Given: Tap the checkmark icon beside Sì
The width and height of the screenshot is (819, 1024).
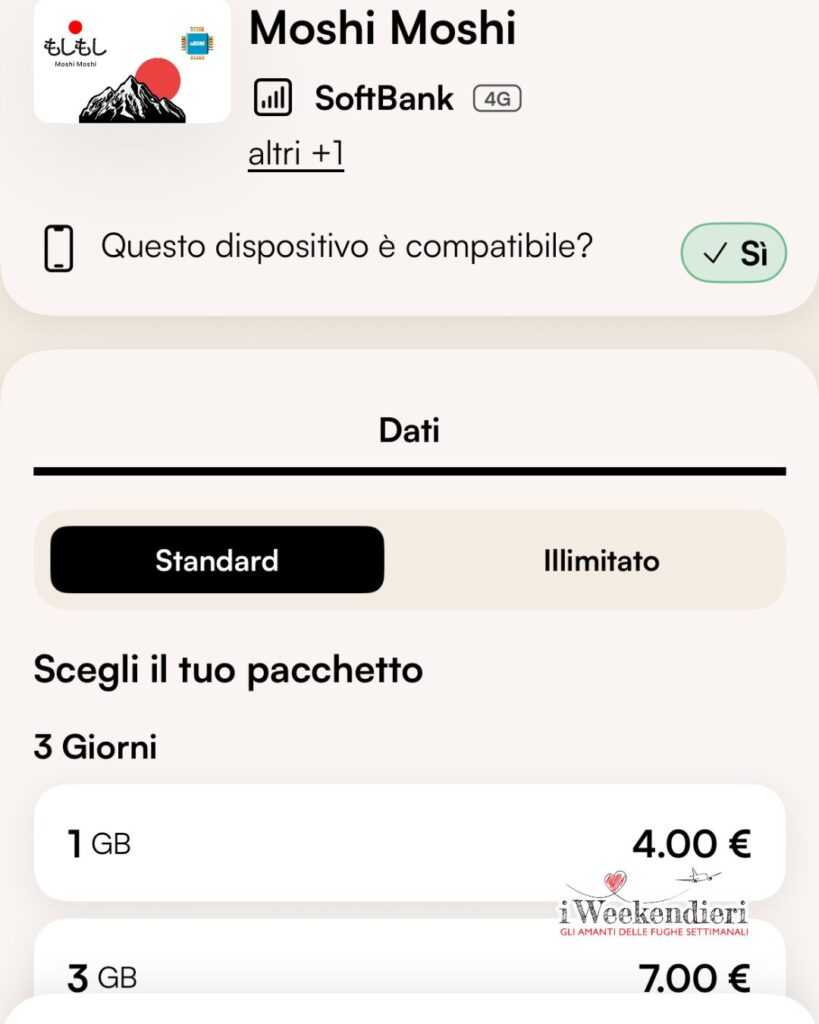Looking at the screenshot, I should click(x=714, y=254).
